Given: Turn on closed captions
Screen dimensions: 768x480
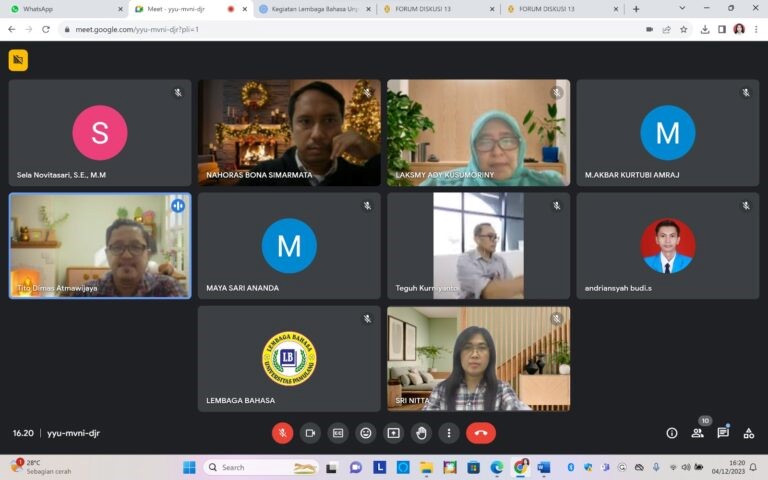Looking at the screenshot, I should (x=338, y=433).
